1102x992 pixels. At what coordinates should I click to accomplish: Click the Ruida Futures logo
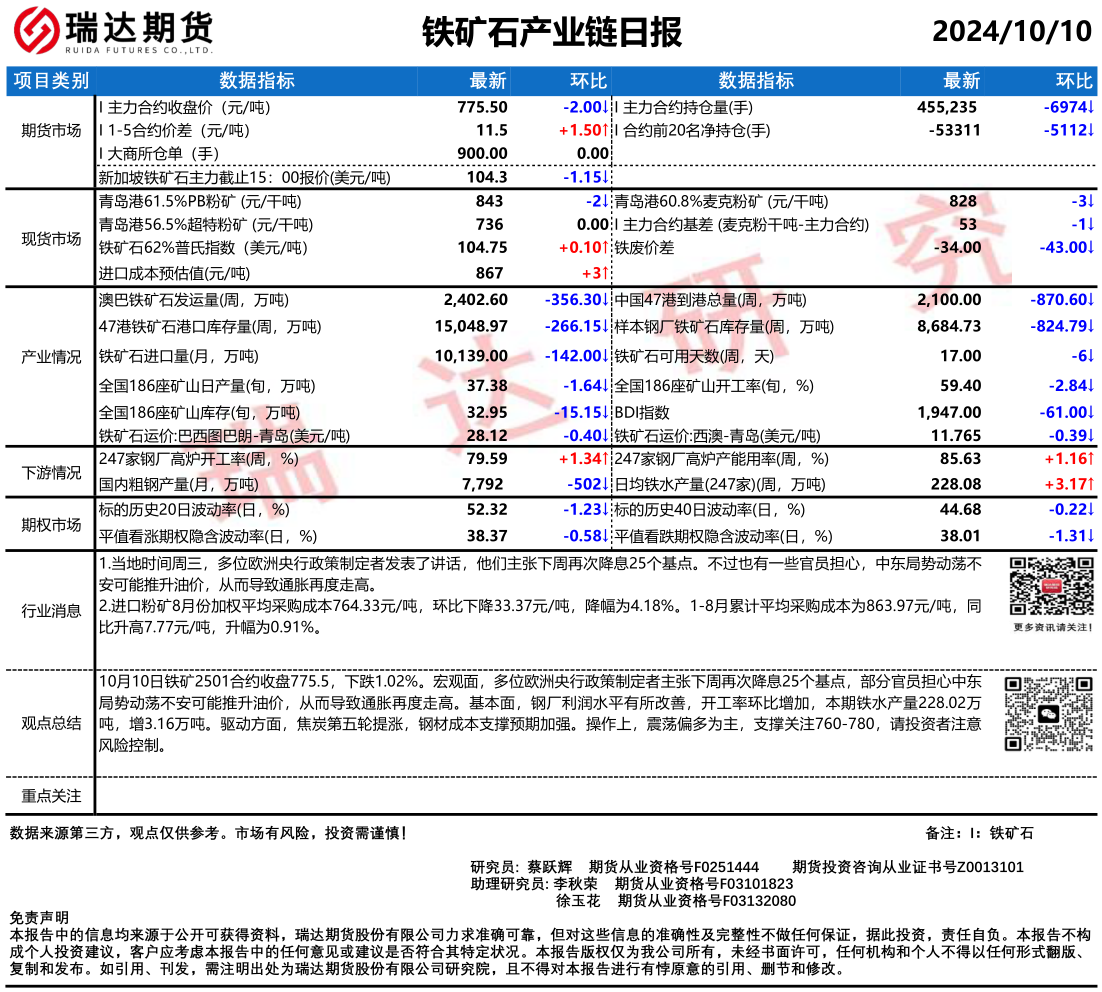[114, 32]
